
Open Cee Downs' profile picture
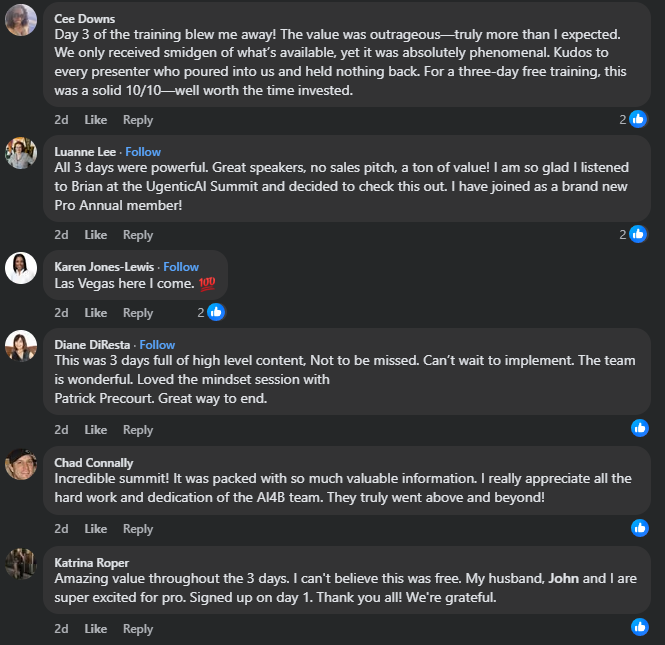pyautogui.click(x=21, y=20)
